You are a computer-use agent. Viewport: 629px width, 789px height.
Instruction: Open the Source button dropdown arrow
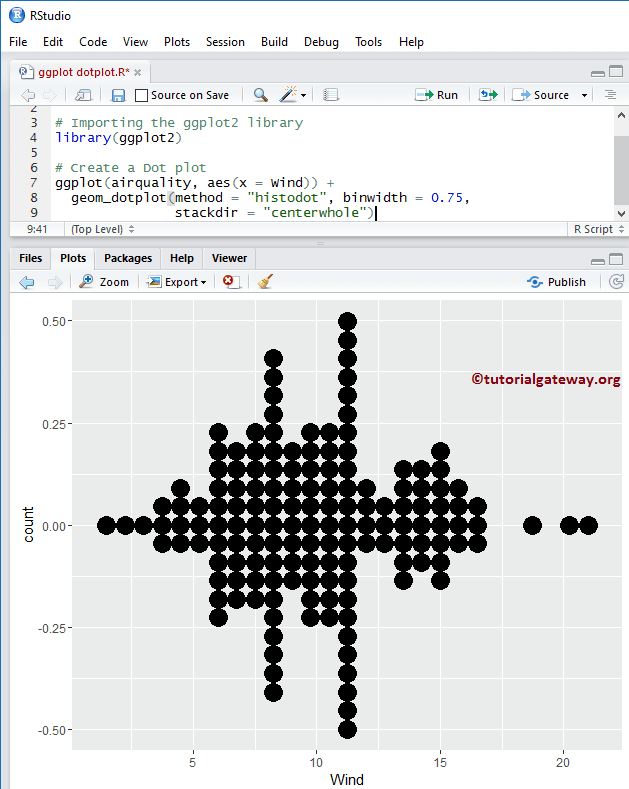coord(584,95)
